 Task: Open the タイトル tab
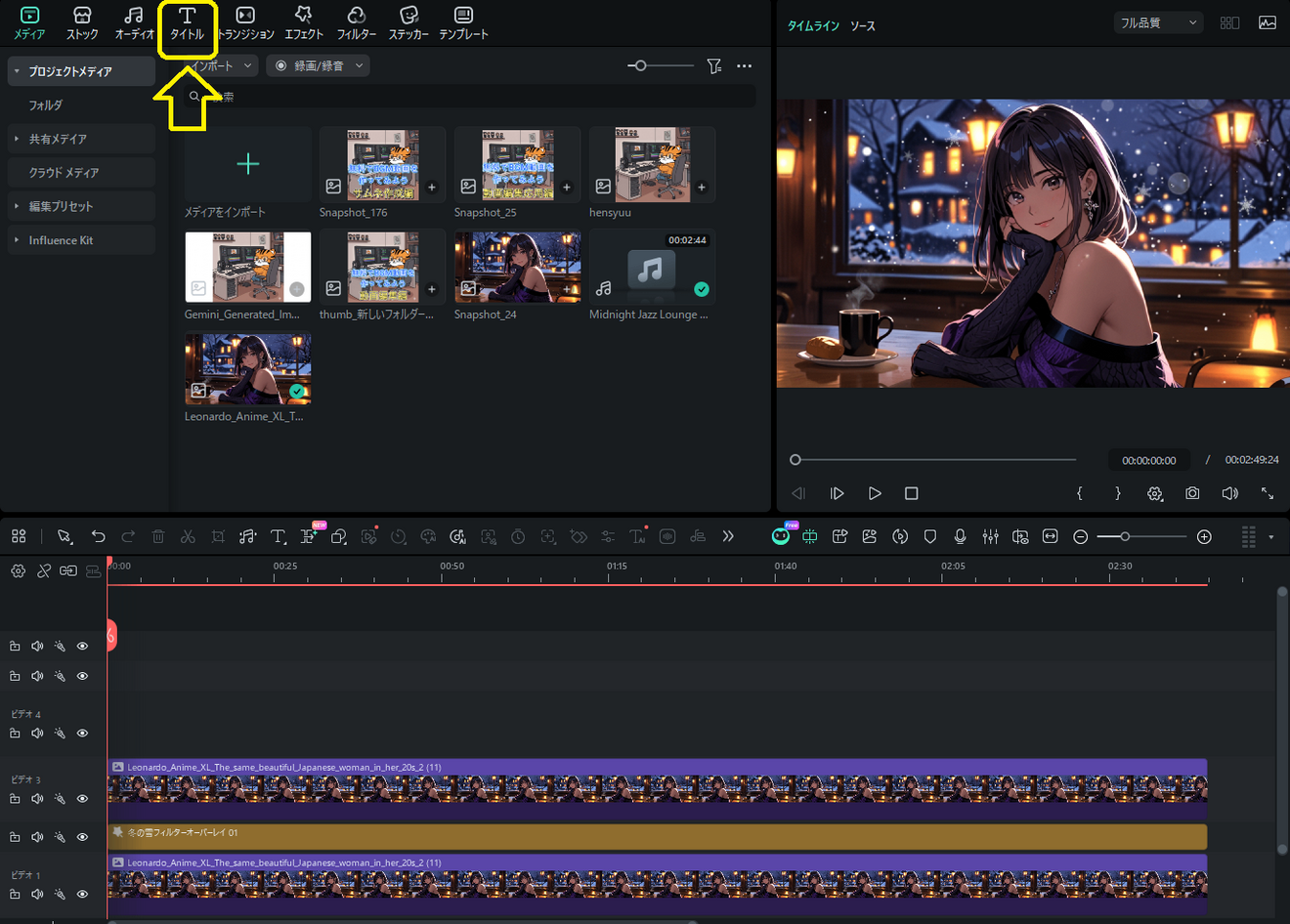(187, 22)
